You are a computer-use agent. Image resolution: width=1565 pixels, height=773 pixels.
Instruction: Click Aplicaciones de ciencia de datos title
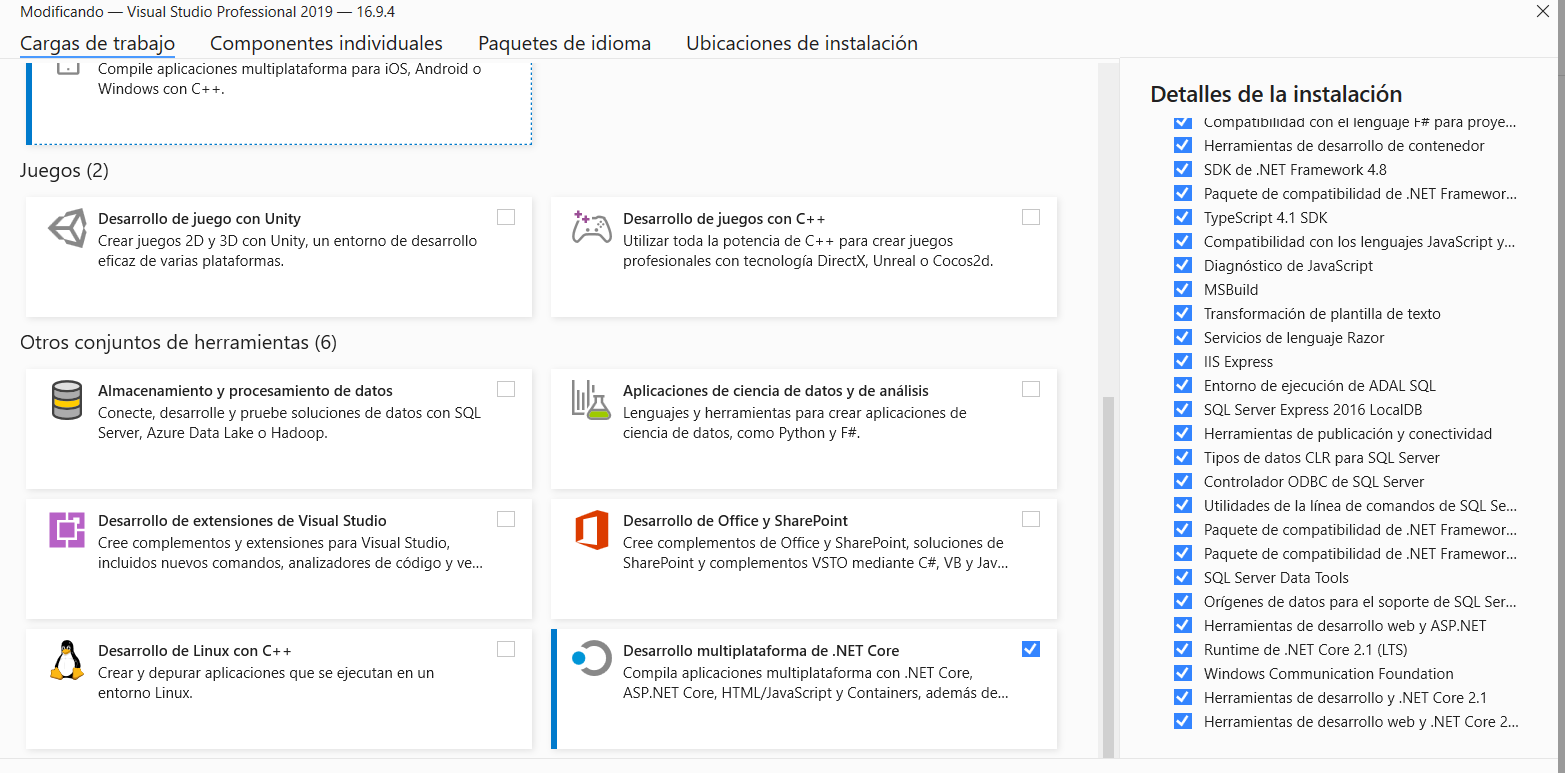776,391
